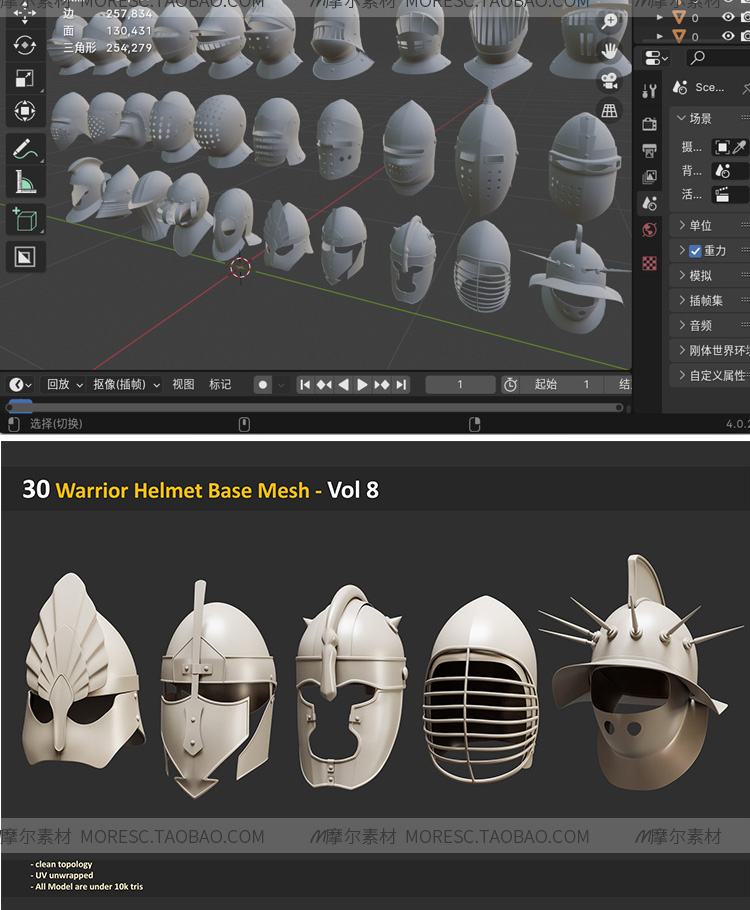Image resolution: width=750 pixels, height=910 pixels.
Task: Click the current frame field showing 1
Action: [460, 384]
